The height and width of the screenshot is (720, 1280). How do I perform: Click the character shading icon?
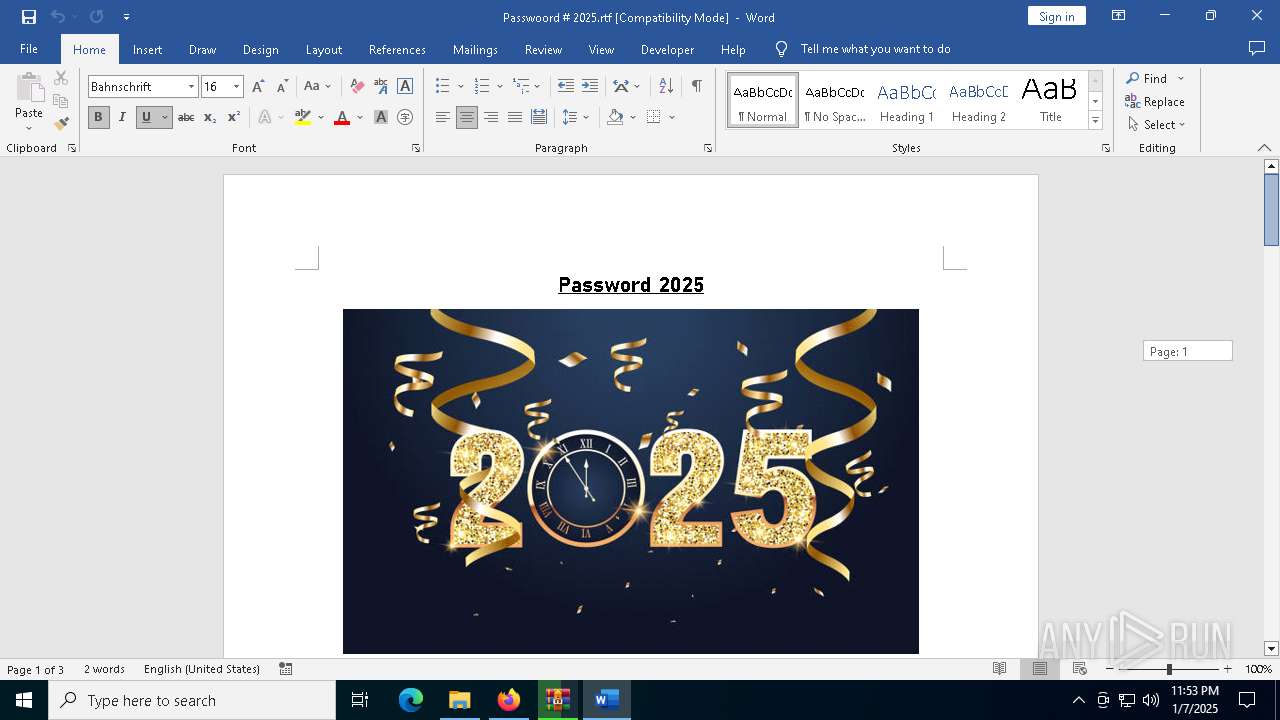381,117
